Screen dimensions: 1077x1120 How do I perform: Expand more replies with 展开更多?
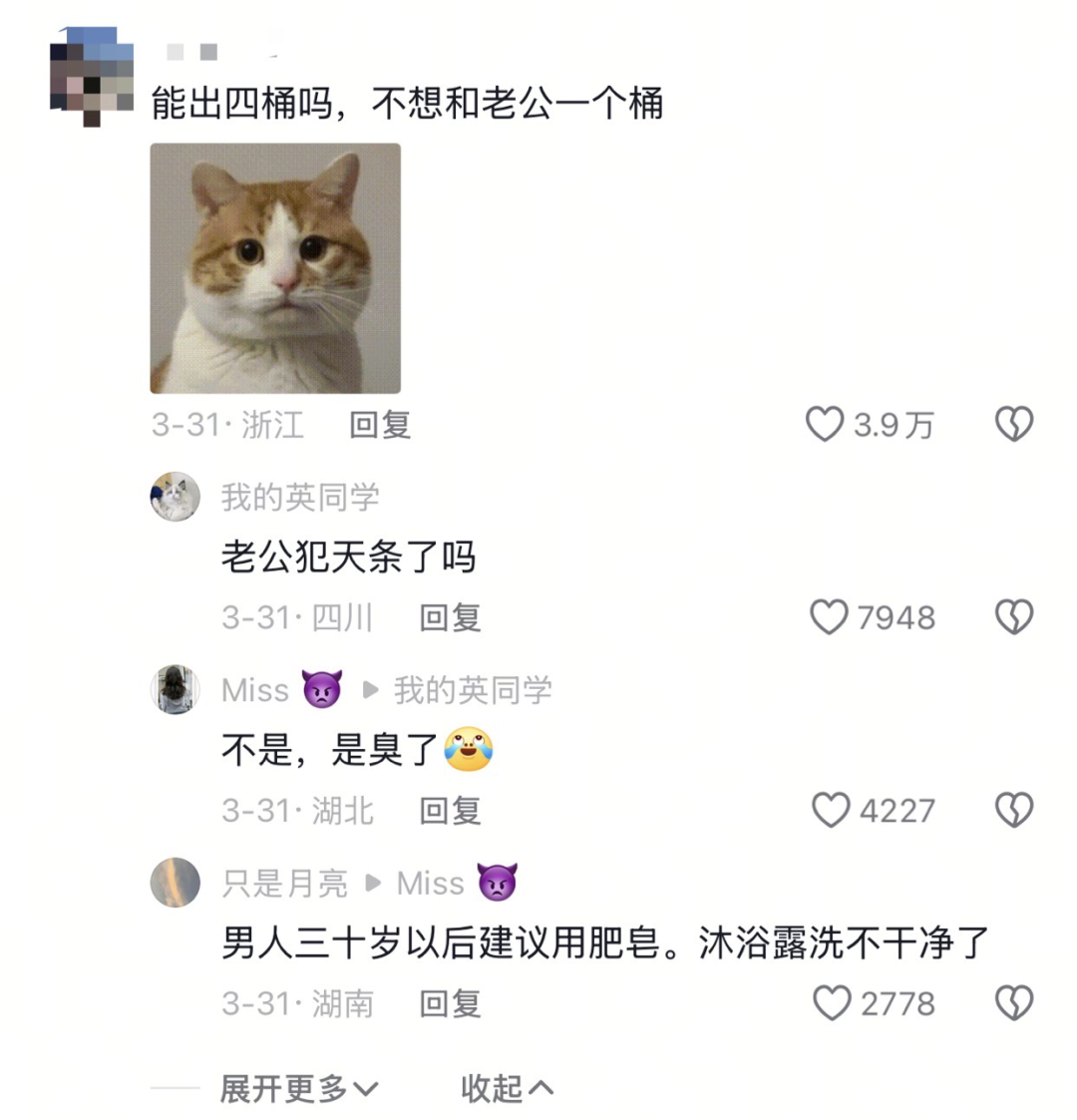(299, 1088)
